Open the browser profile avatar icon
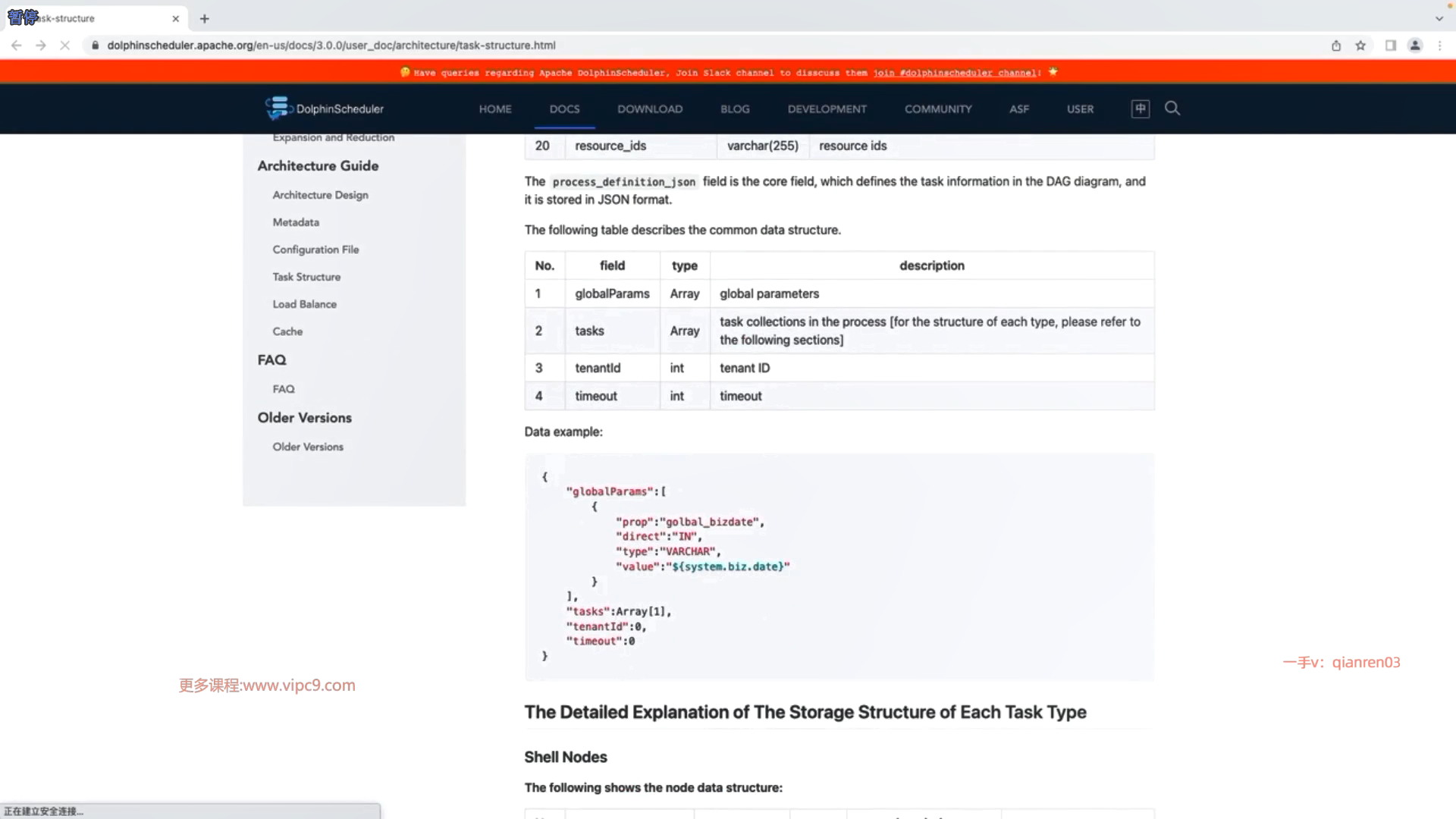 [1415, 45]
